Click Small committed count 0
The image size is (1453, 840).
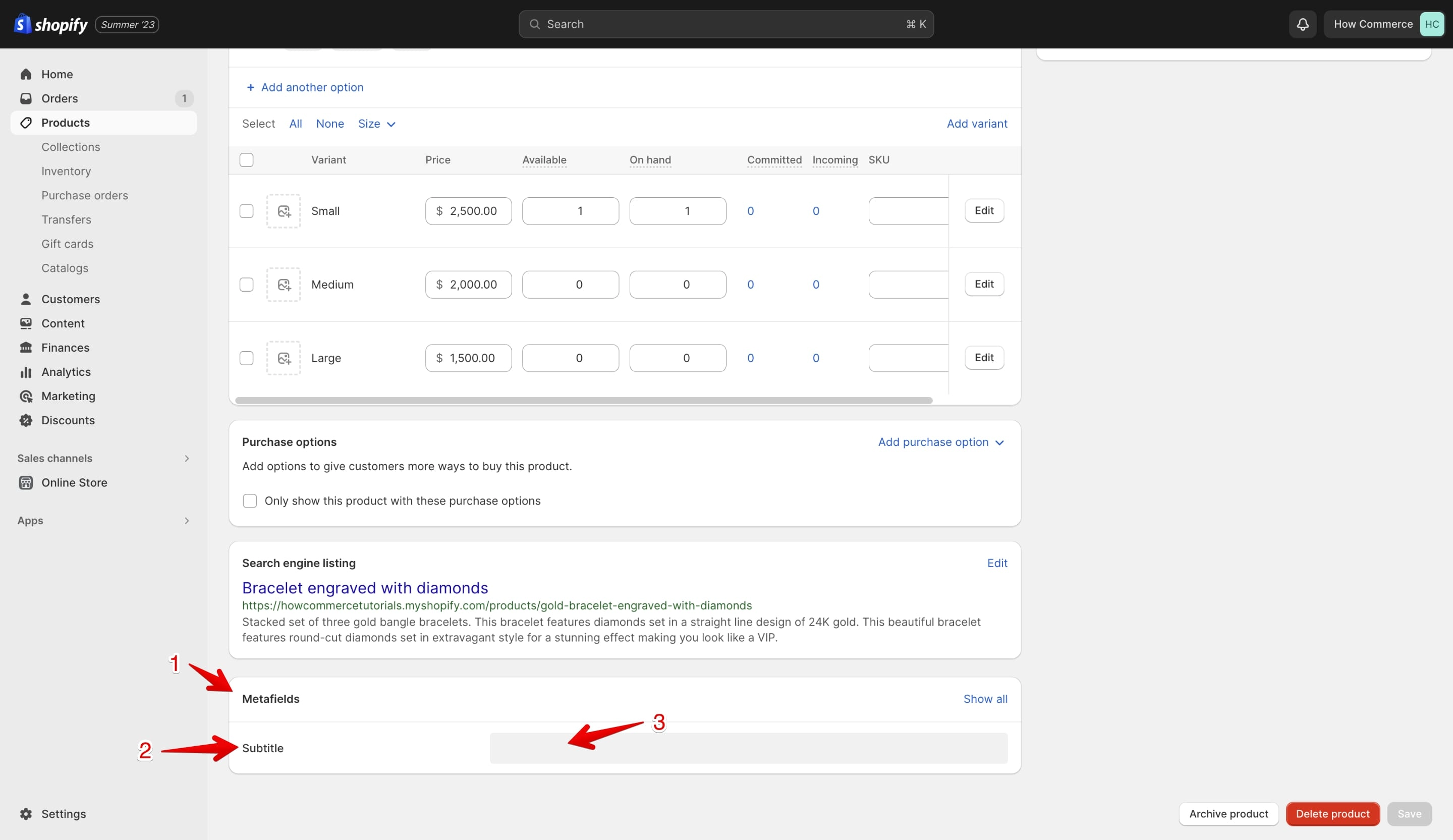point(750,211)
